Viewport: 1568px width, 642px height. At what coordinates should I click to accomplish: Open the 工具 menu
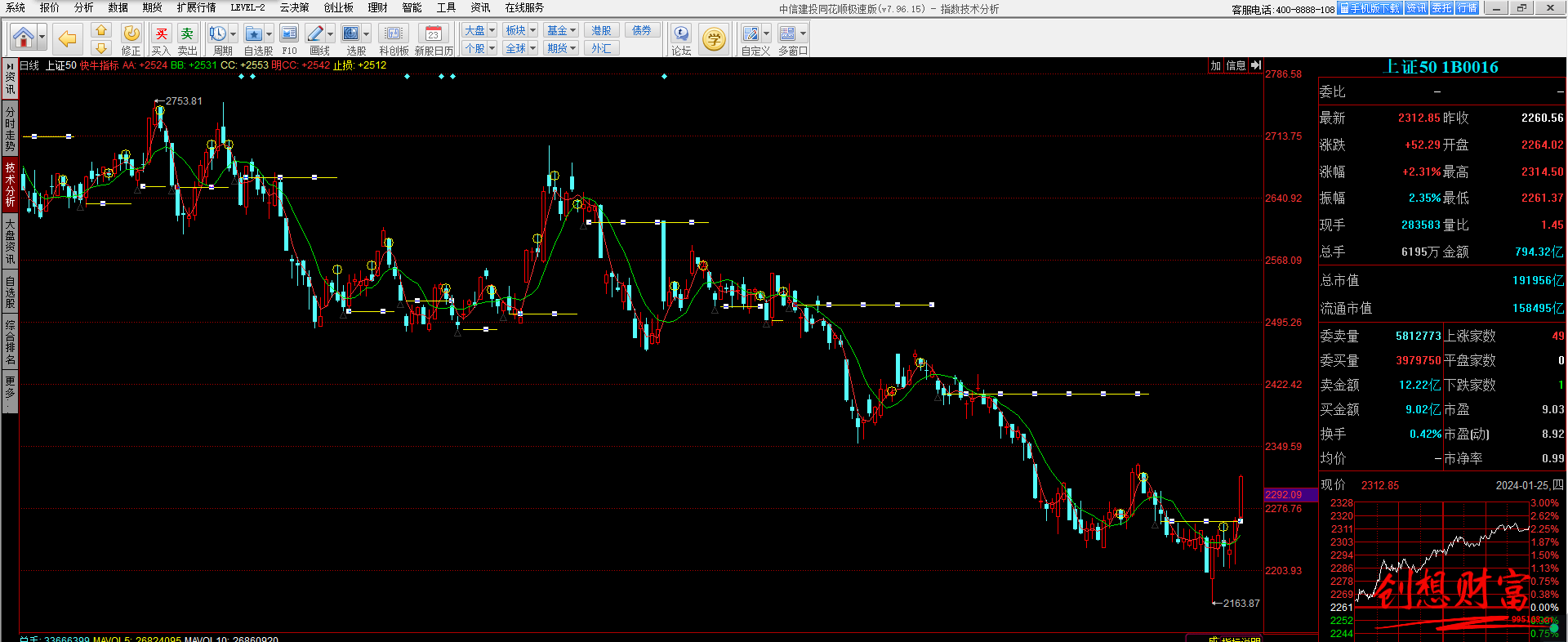(446, 7)
